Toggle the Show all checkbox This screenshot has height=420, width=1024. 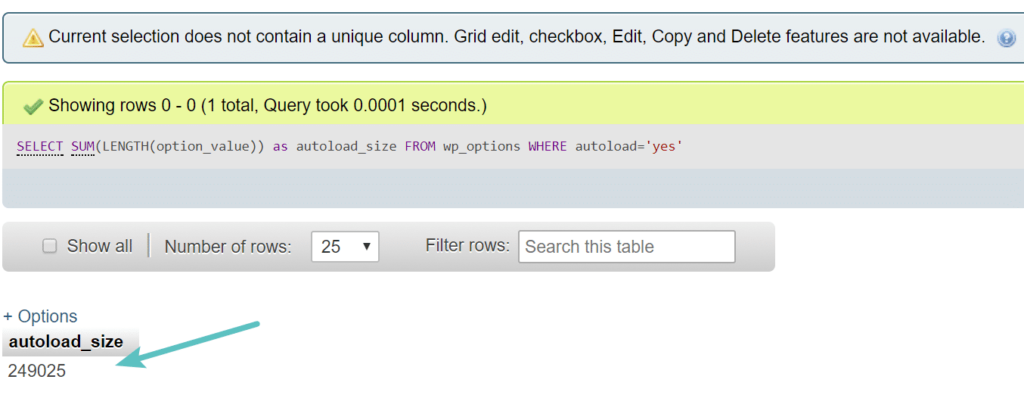tap(49, 246)
